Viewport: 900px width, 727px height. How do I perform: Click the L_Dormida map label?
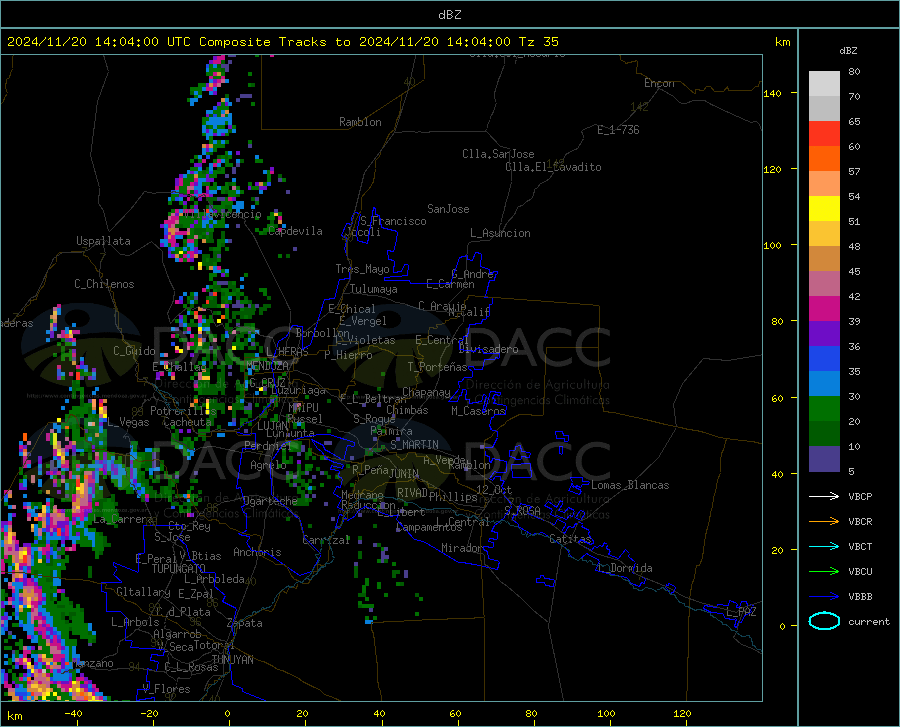click(x=625, y=568)
